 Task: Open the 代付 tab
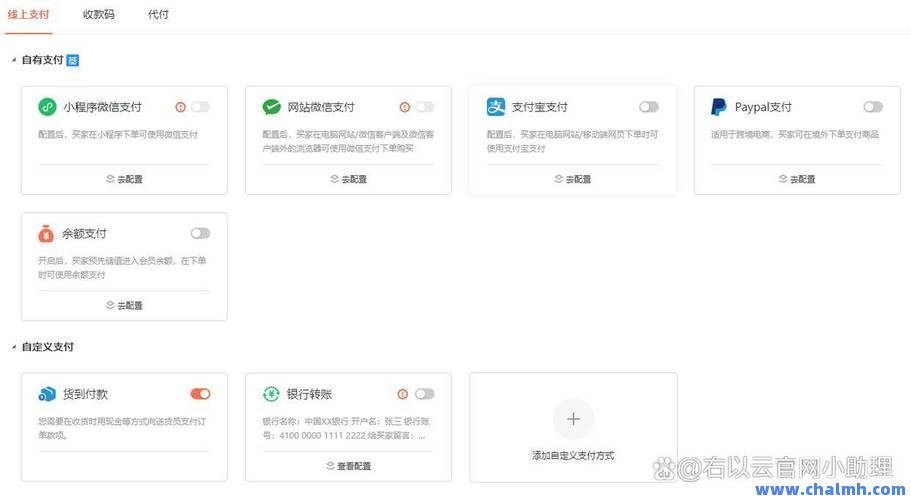point(158,15)
